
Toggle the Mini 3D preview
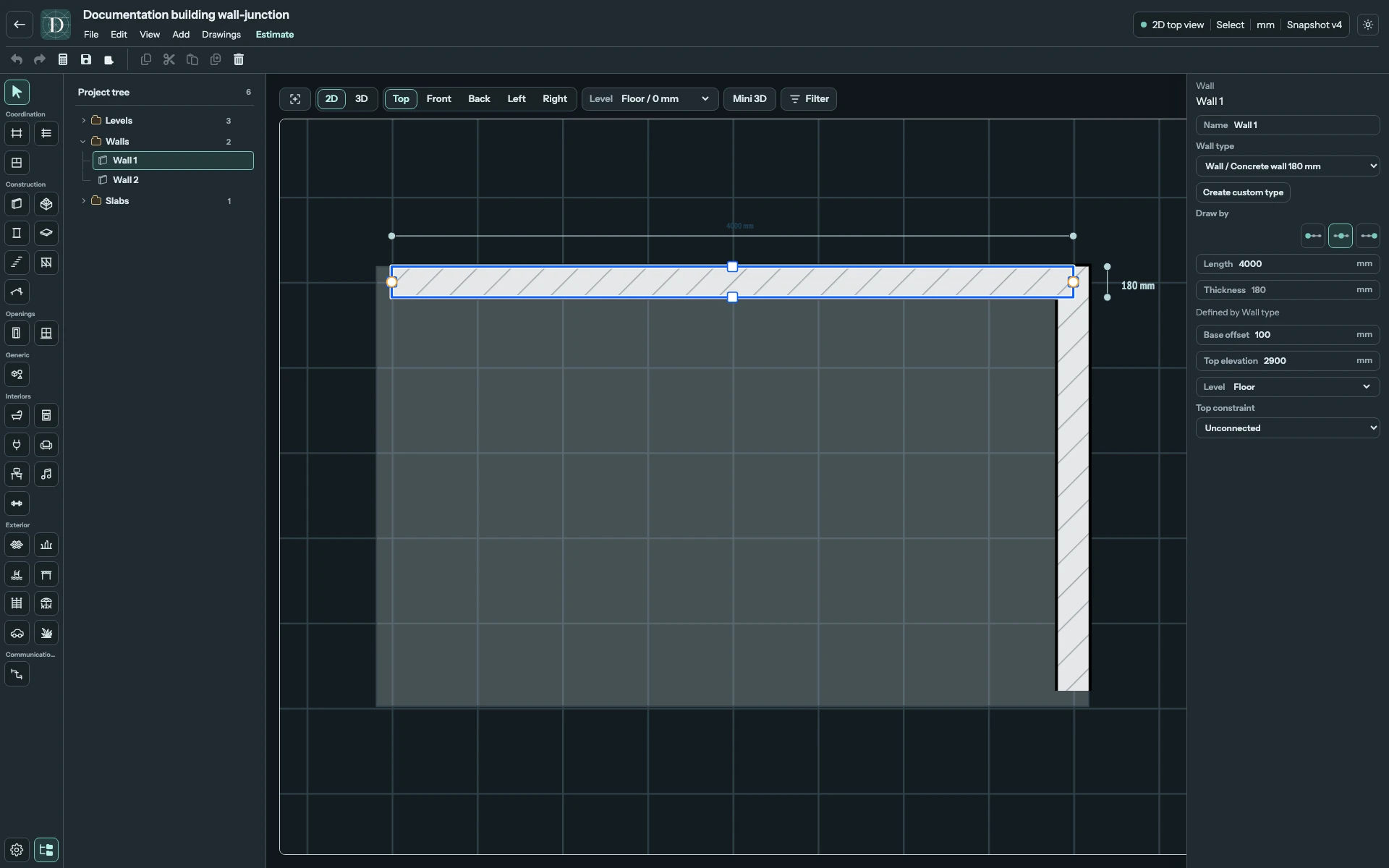[x=749, y=99]
